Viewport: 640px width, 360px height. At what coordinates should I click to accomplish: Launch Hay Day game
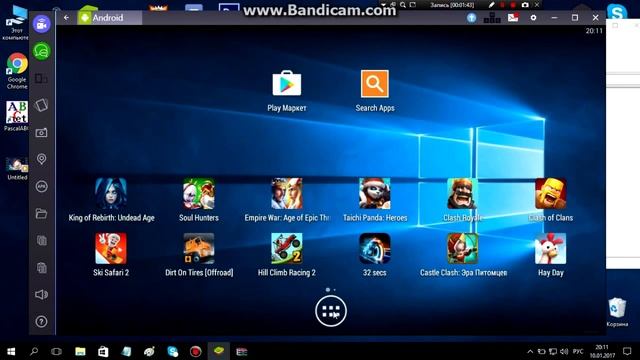(551, 249)
